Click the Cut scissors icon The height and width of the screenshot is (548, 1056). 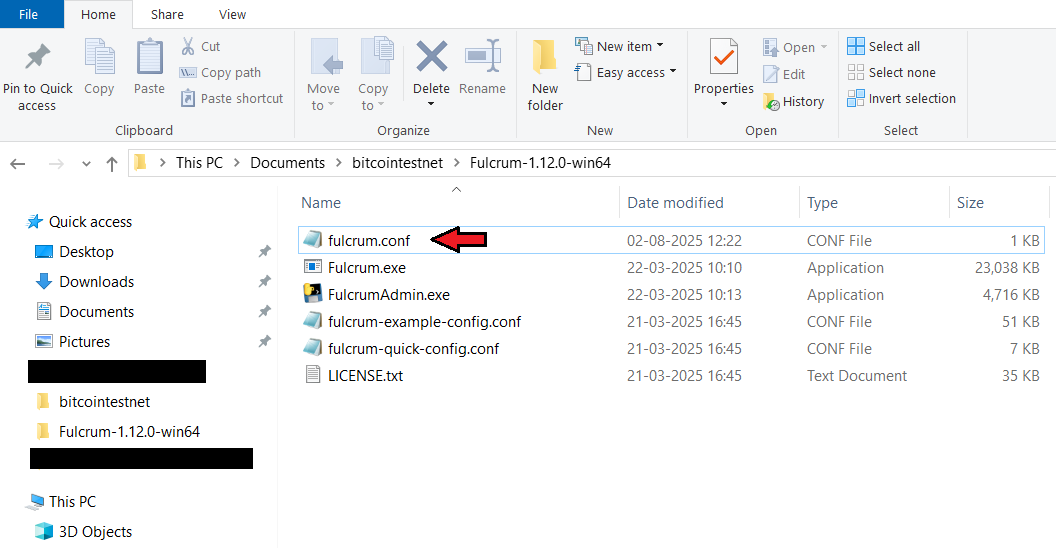pos(188,46)
